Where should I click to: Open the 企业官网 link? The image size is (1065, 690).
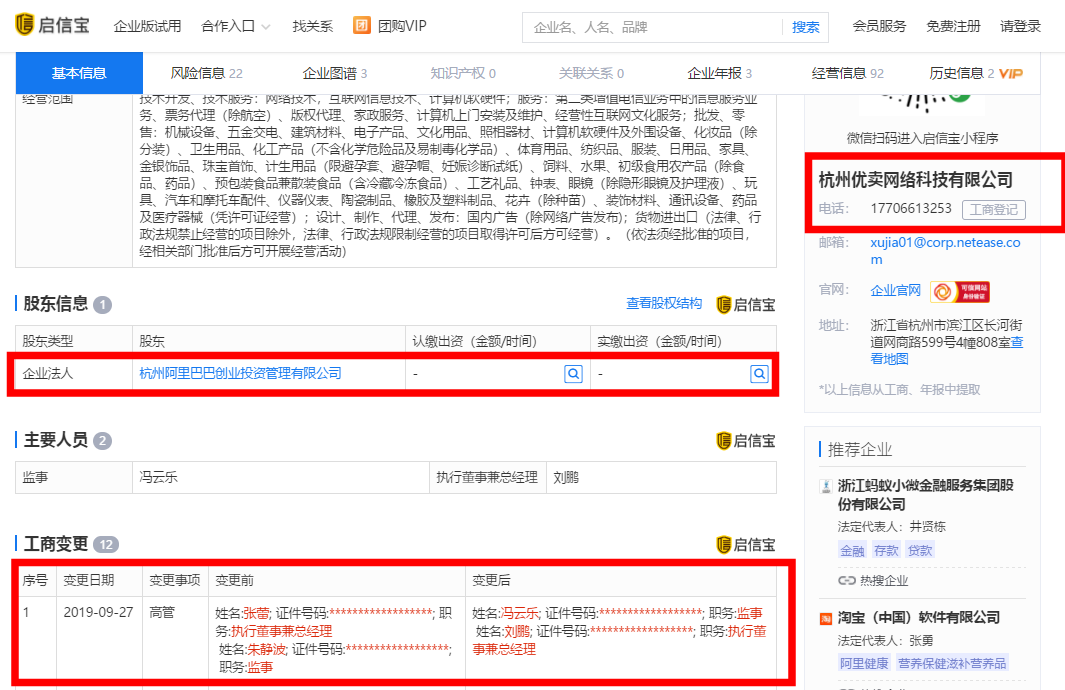[x=895, y=291]
